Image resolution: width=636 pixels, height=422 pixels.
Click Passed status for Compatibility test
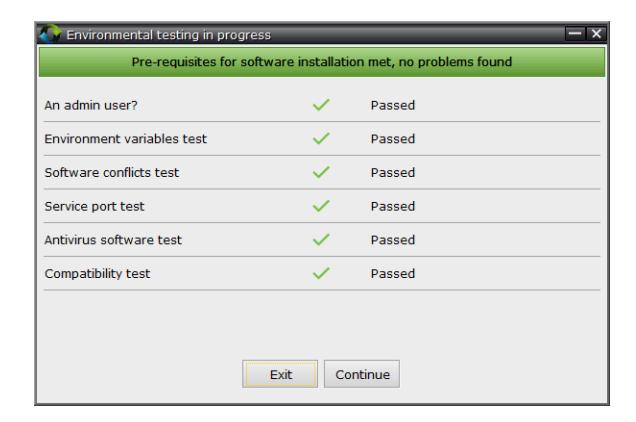coord(393,273)
